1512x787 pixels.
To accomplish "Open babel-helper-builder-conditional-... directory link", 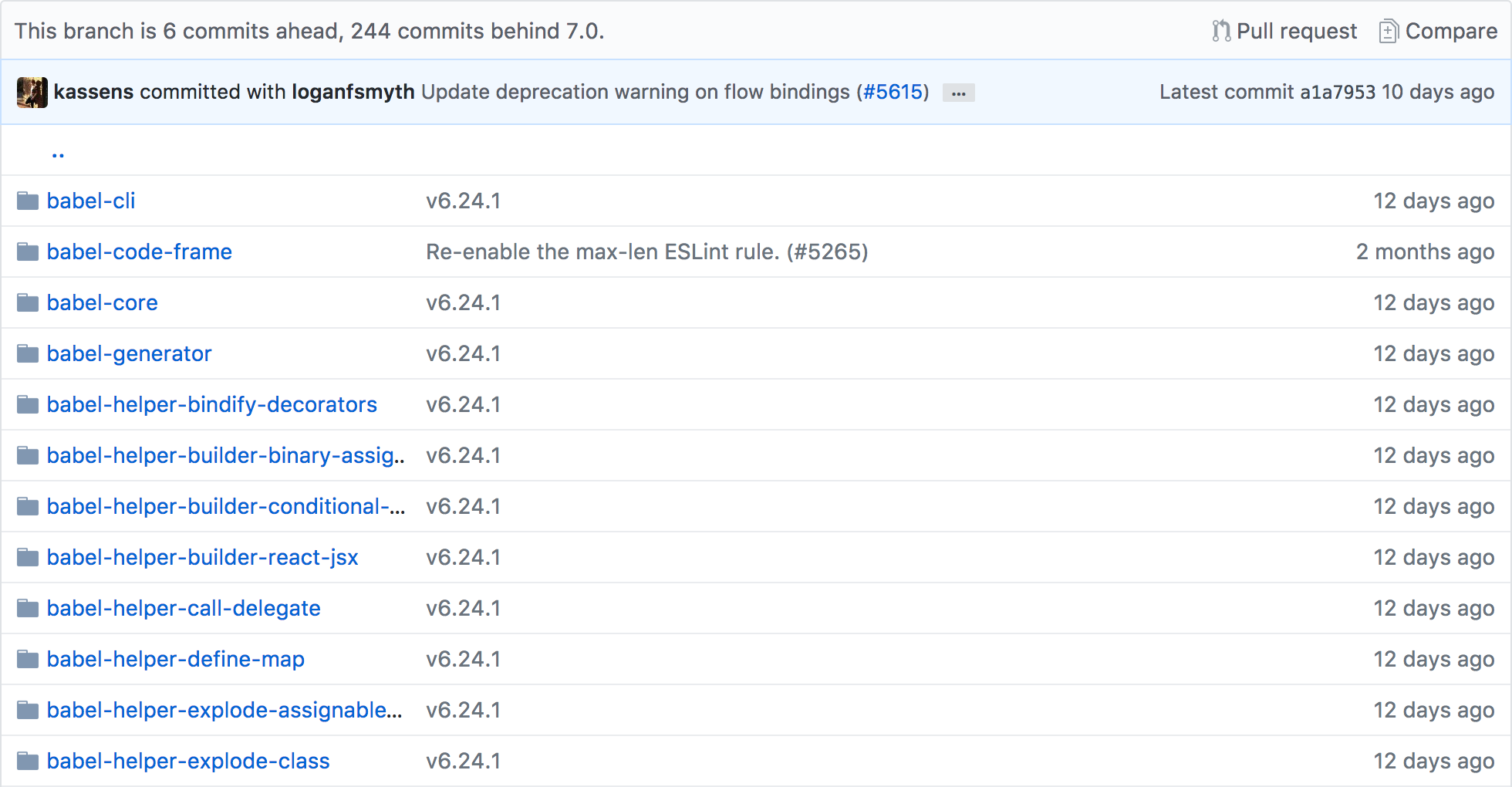I will pos(226,506).
